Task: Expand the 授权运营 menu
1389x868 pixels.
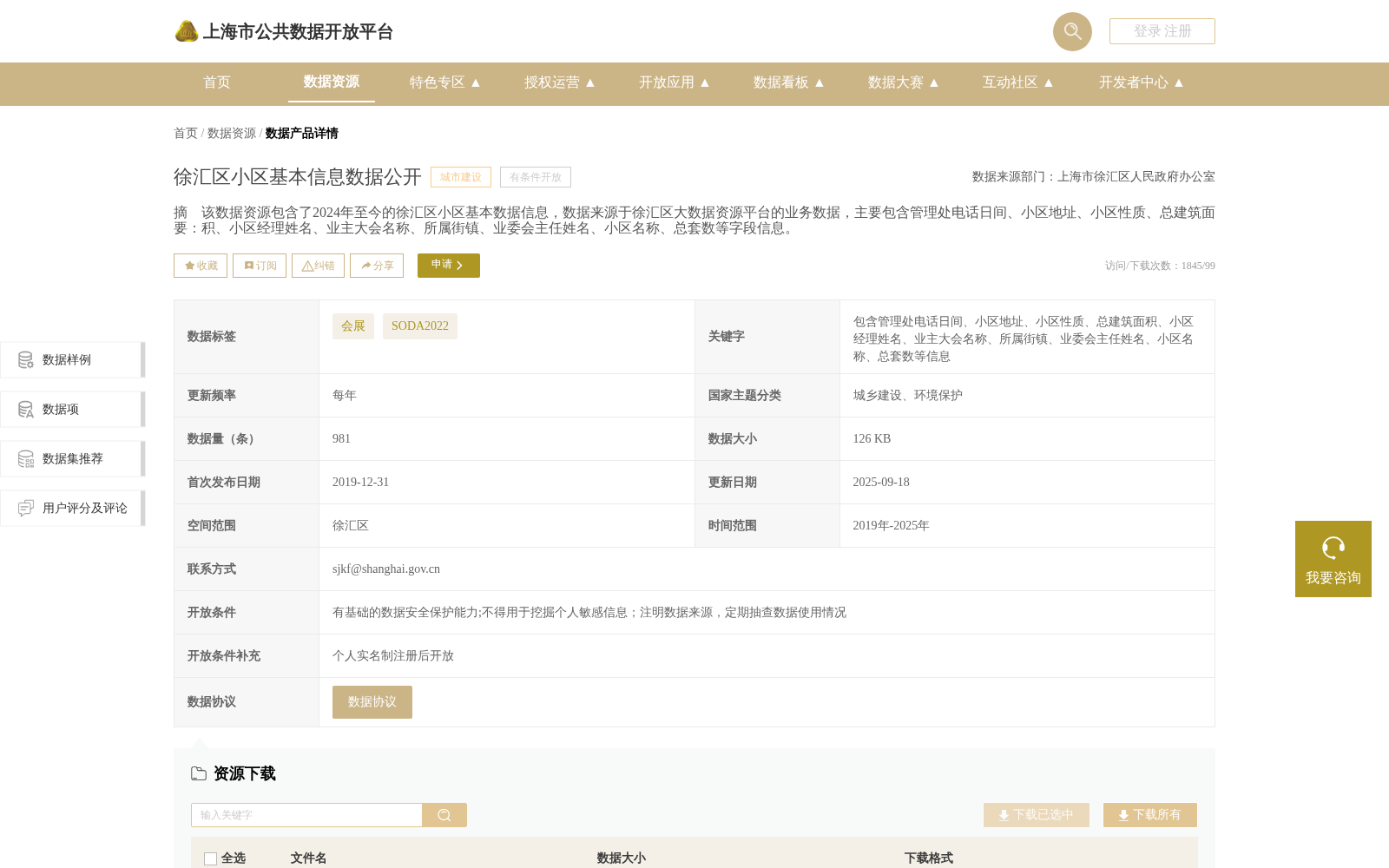Action: 560,82
